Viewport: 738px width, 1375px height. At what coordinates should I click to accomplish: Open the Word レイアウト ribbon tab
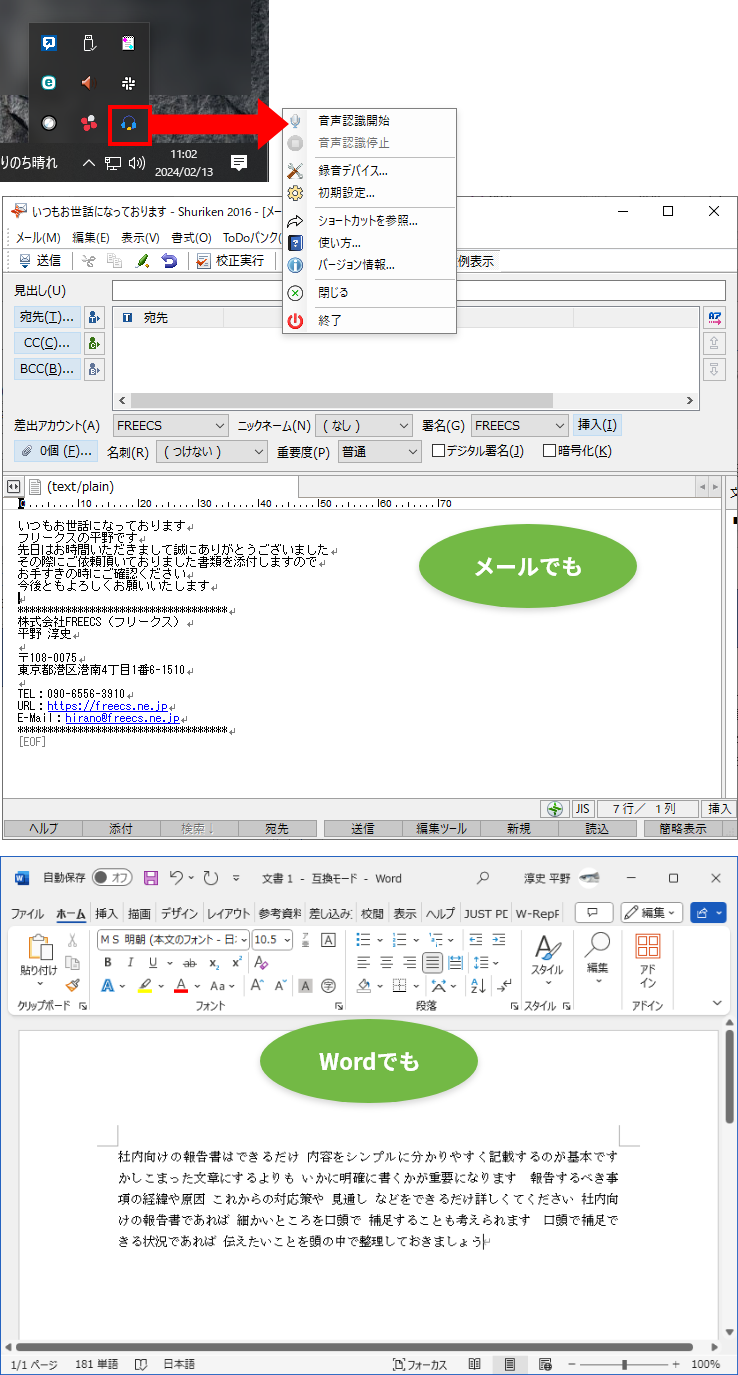(228, 913)
